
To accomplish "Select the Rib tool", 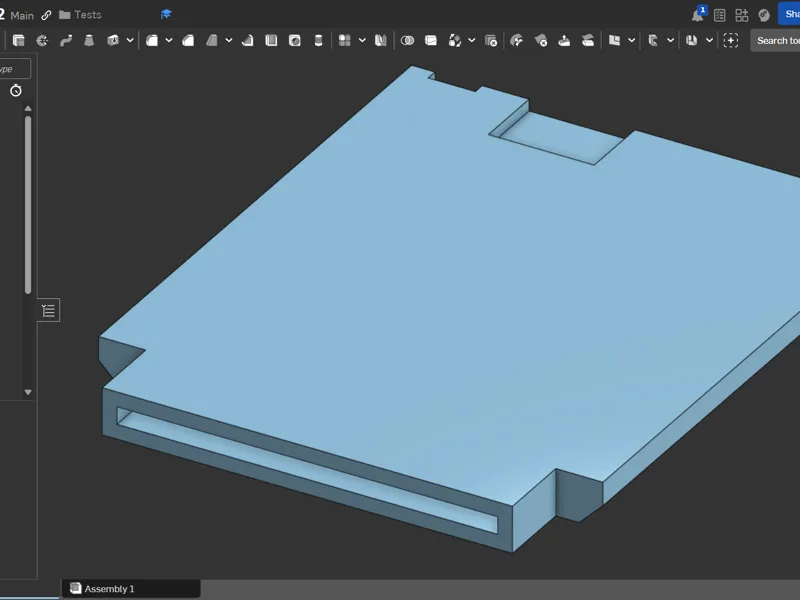I will [x=247, y=40].
